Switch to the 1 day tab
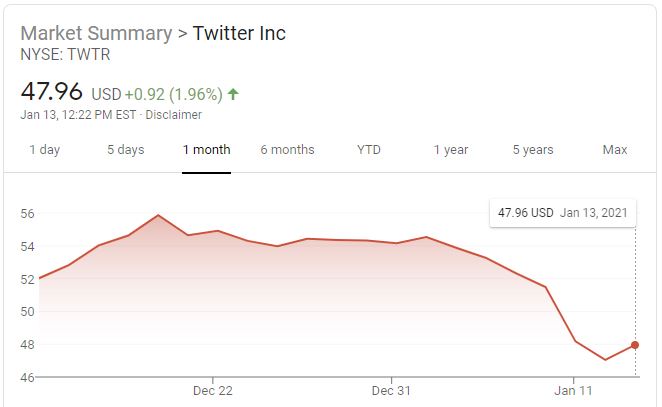 pos(44,150)
